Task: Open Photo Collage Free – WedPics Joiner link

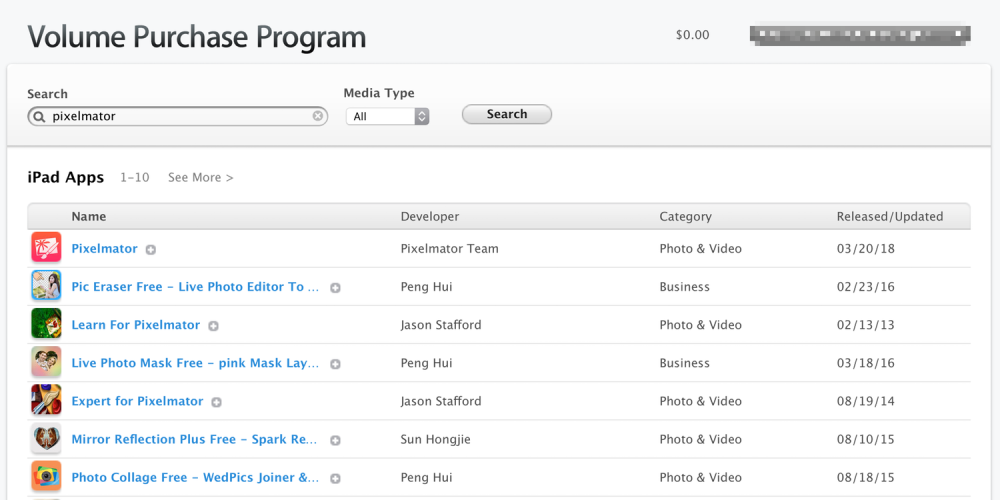Action: pyautogui.click(x=195, y=478)
